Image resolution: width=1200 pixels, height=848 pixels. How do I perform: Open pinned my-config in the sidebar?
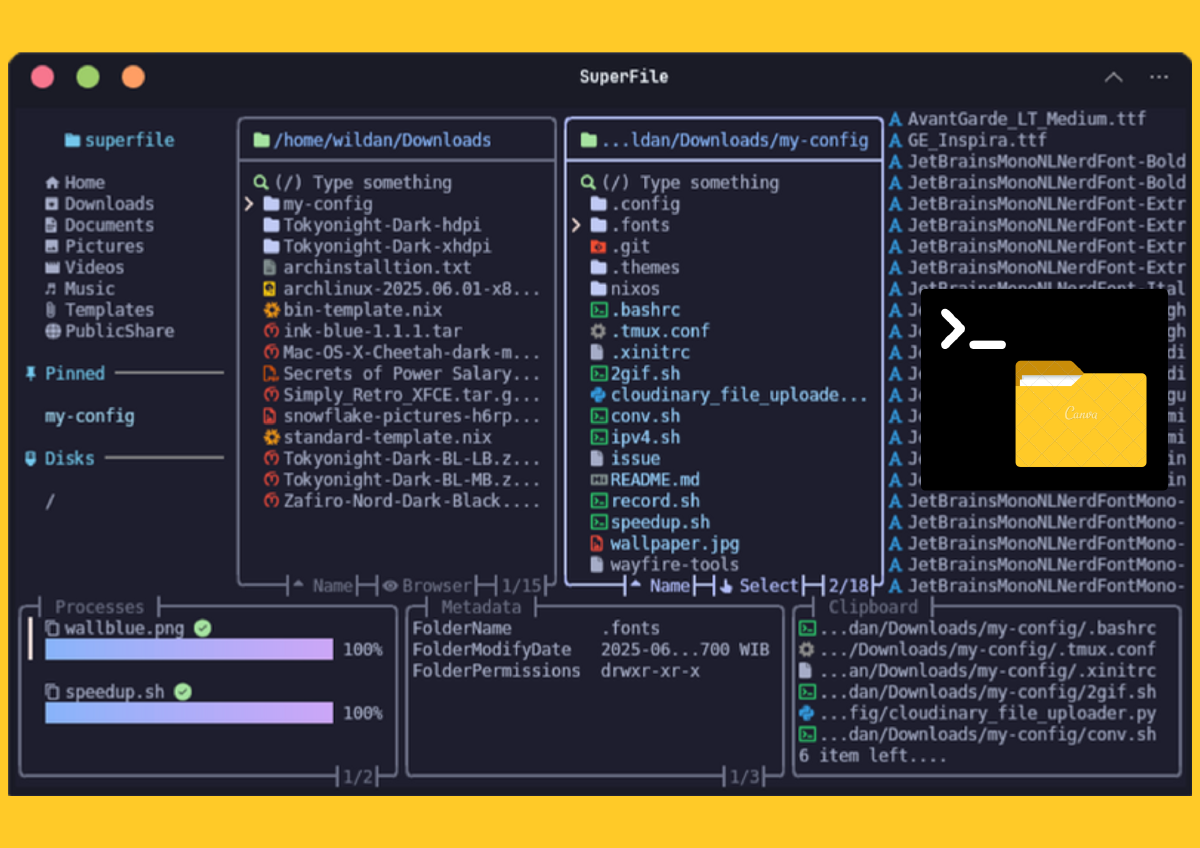point(89,416)
